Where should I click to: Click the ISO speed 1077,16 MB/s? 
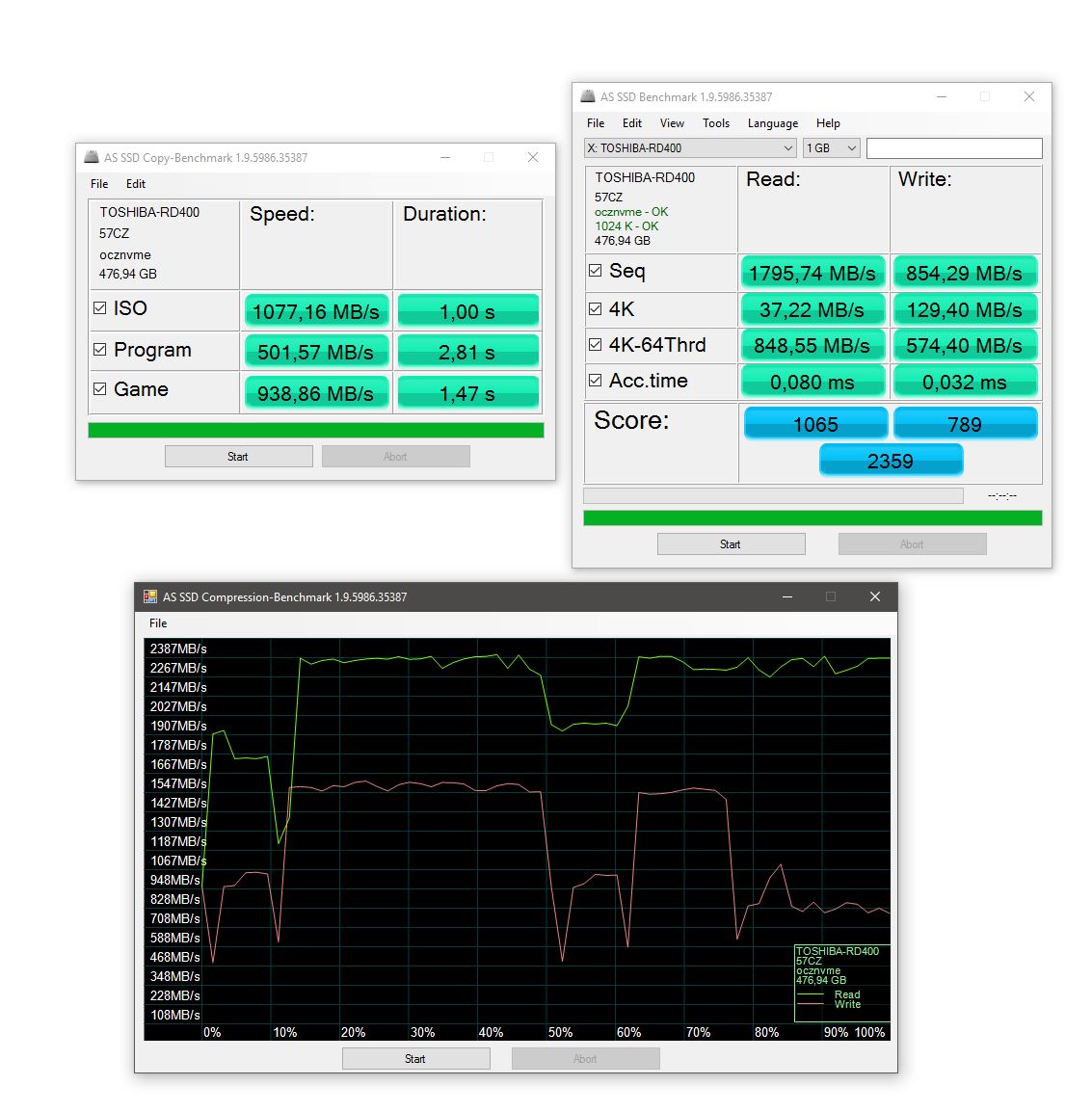coord(316,311)
